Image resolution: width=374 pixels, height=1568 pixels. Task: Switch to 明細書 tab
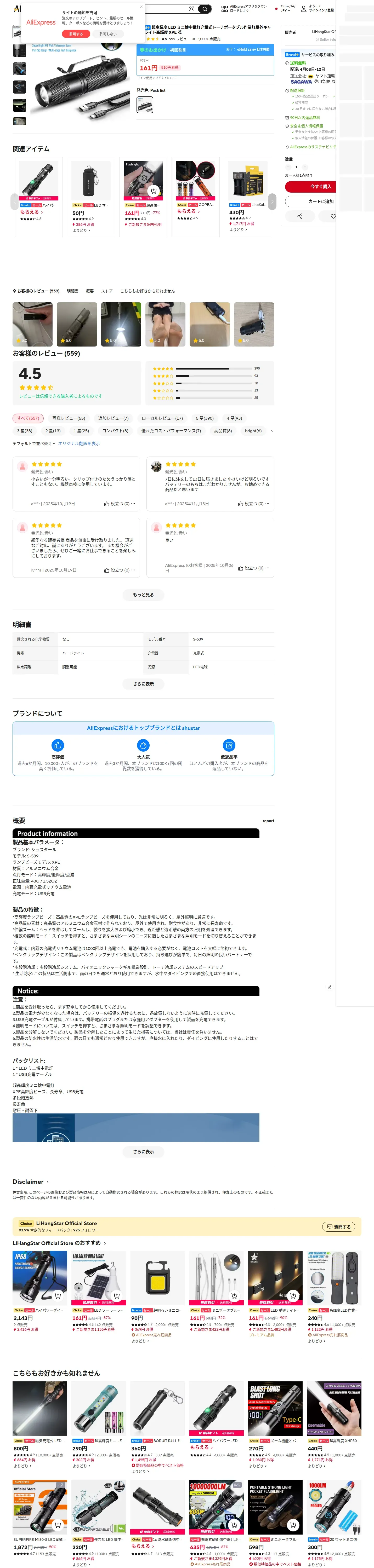(72, 291)
